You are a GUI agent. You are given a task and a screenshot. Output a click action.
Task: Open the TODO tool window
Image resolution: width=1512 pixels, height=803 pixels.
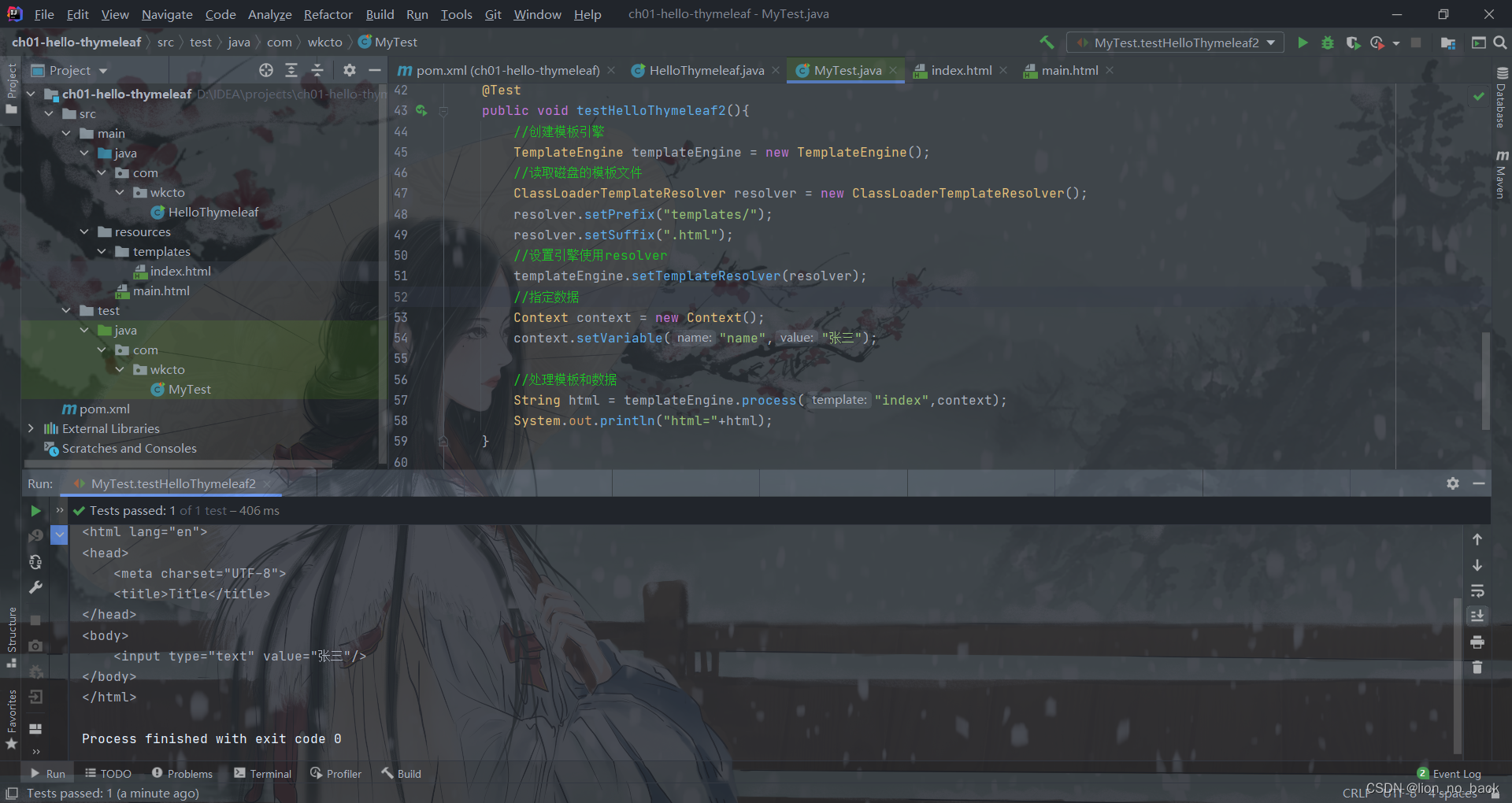(109, 774)
